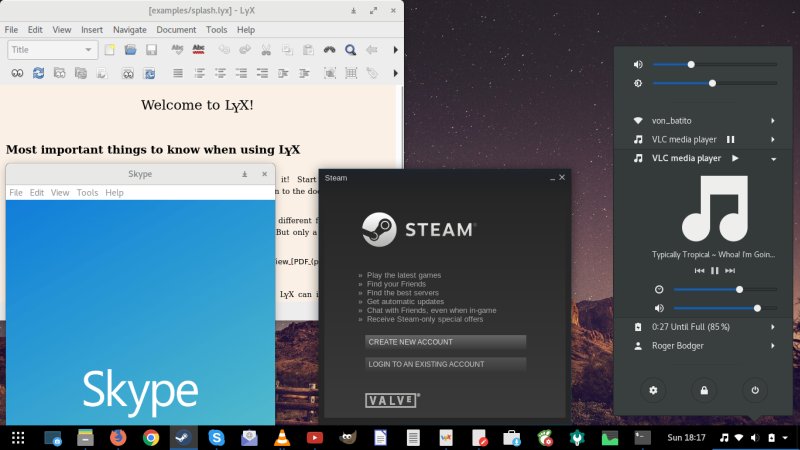Image resolution: width=800 pixels, height=450 pixels.
Task: Adjust the VLC track position slider
Action: 725,290
